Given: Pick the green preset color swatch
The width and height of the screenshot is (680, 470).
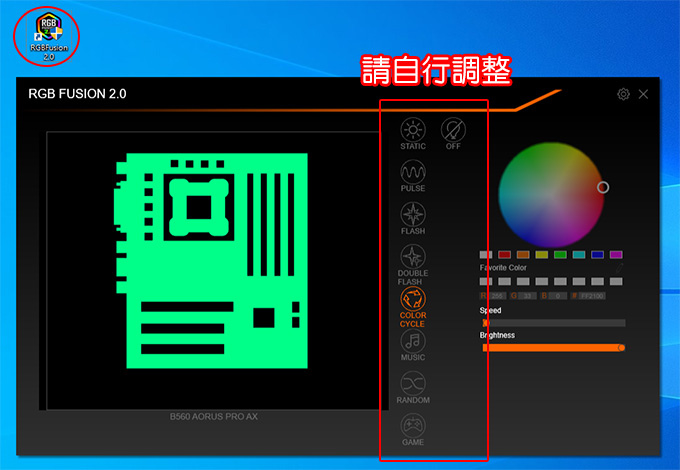Looking at the screenshot, I should pos(560,255).
